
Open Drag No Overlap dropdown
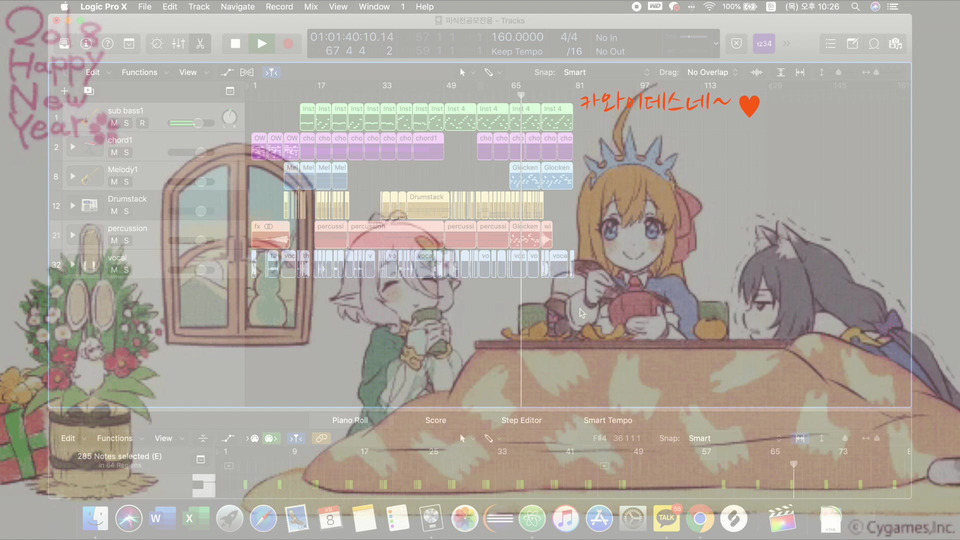713,72
